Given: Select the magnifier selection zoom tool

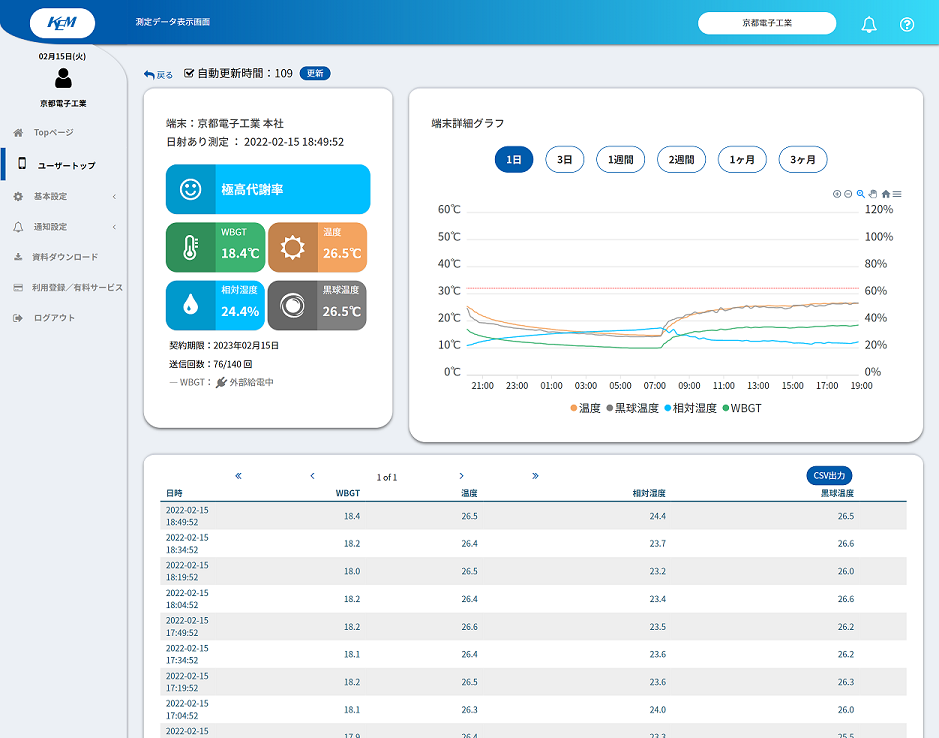Looking at the screenshot, I should [x=860, y=194].
